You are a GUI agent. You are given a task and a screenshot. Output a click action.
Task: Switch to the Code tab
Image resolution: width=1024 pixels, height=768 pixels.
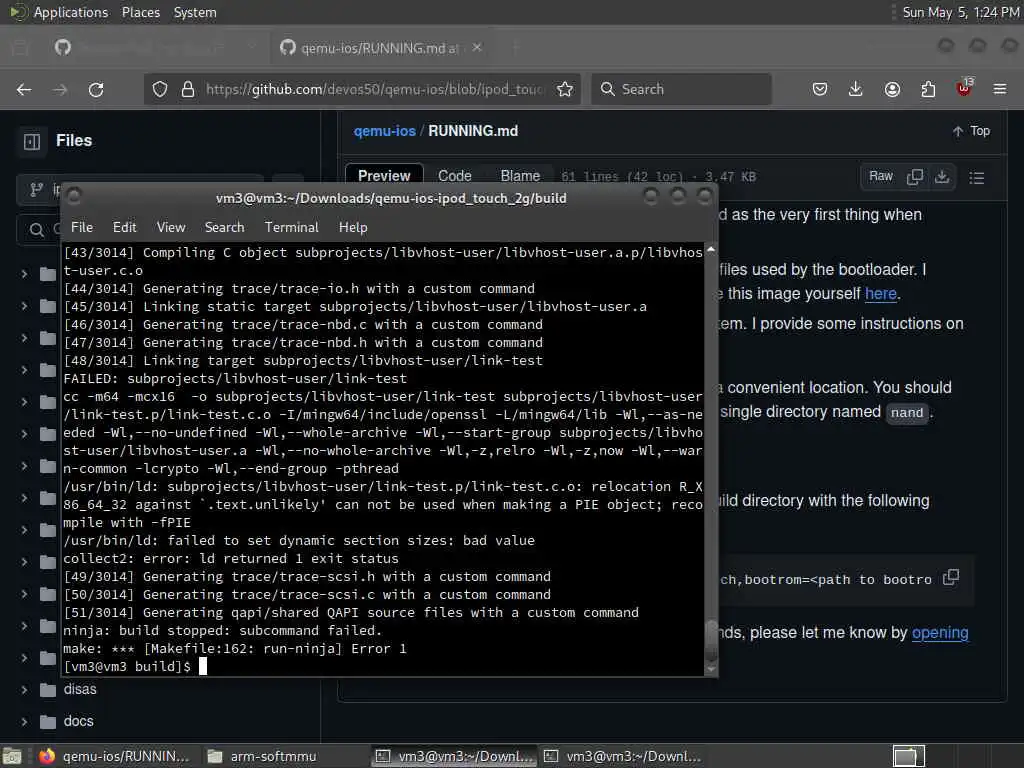click(455, 176)
